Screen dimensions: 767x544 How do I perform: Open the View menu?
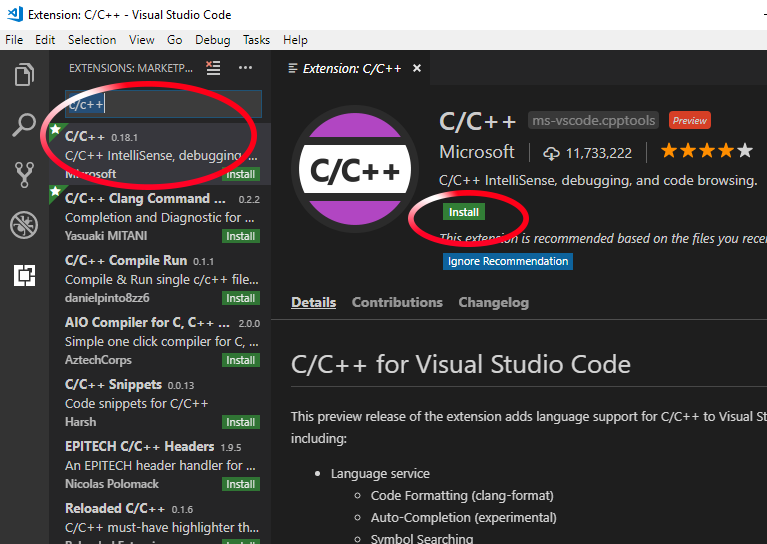click(x=142, y=40)
